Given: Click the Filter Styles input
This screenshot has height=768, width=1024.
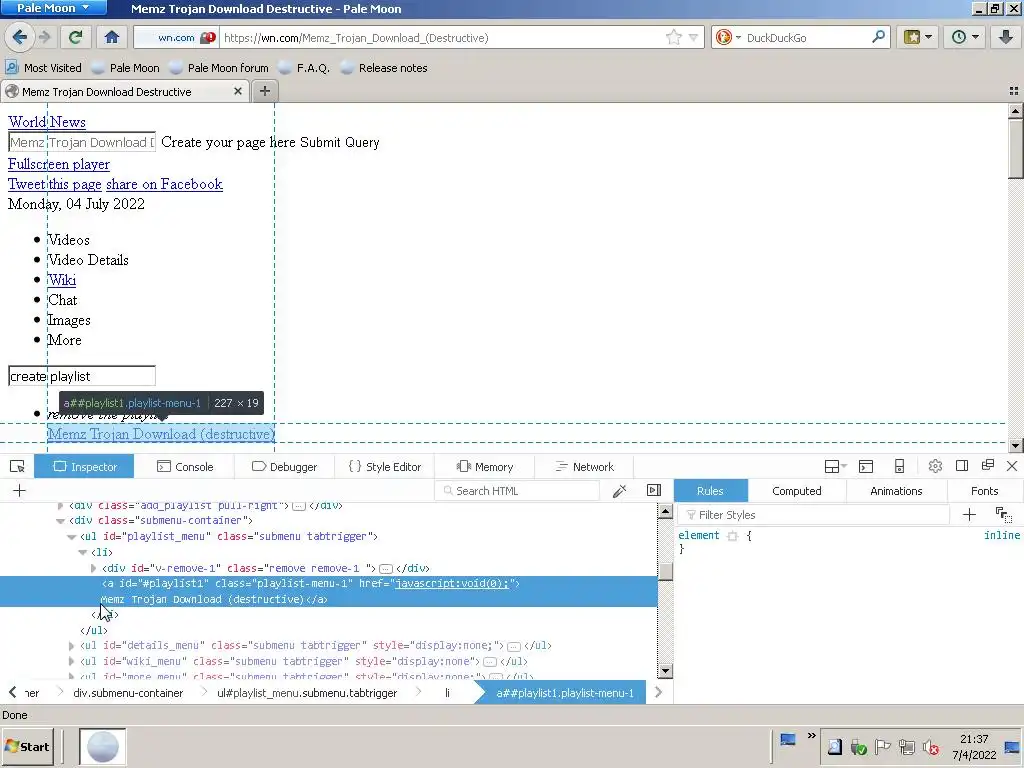Looking at the screenshot, I should (x=813, y=515).
